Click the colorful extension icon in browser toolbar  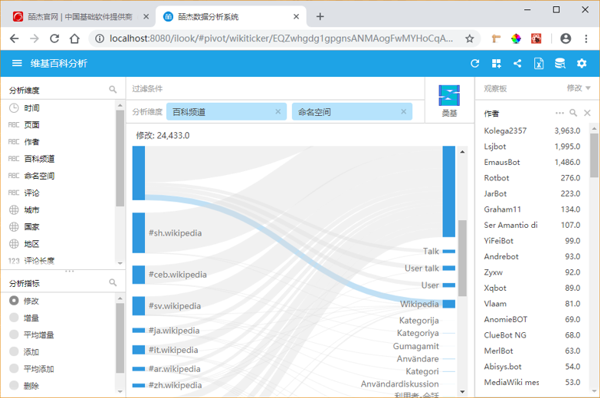click(x=516, y=39)
